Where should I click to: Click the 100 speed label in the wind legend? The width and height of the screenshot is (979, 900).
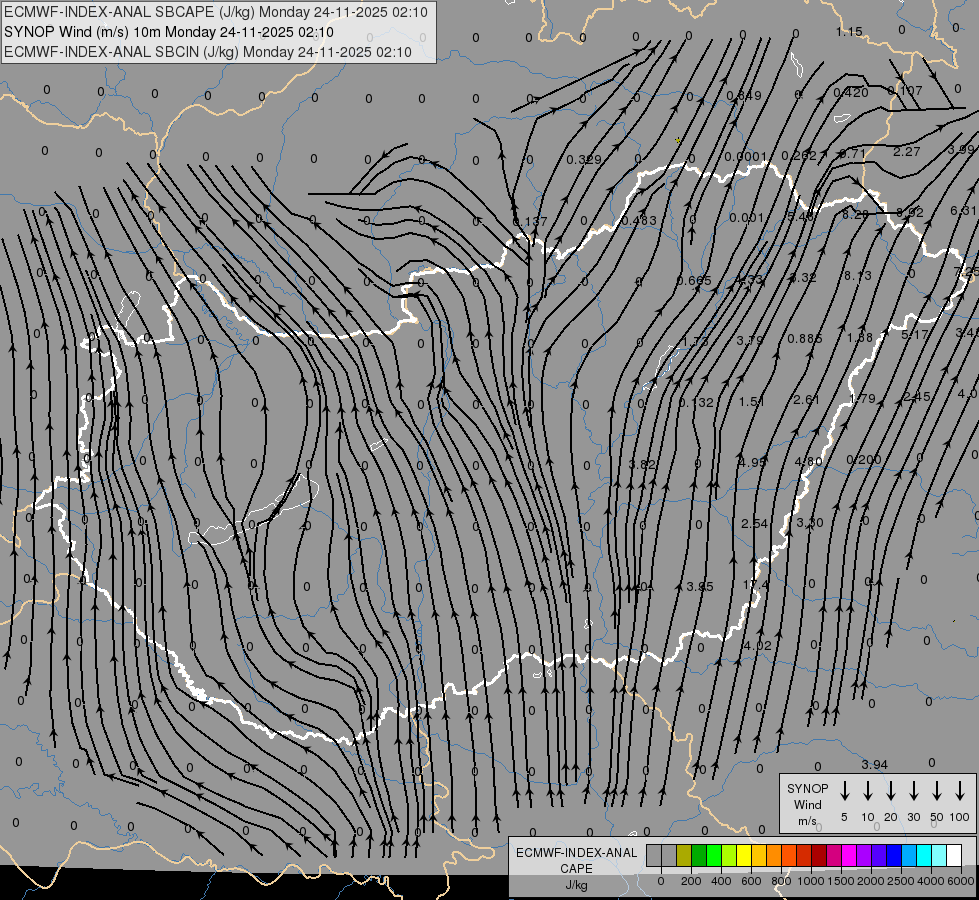[x=960, y=817]
